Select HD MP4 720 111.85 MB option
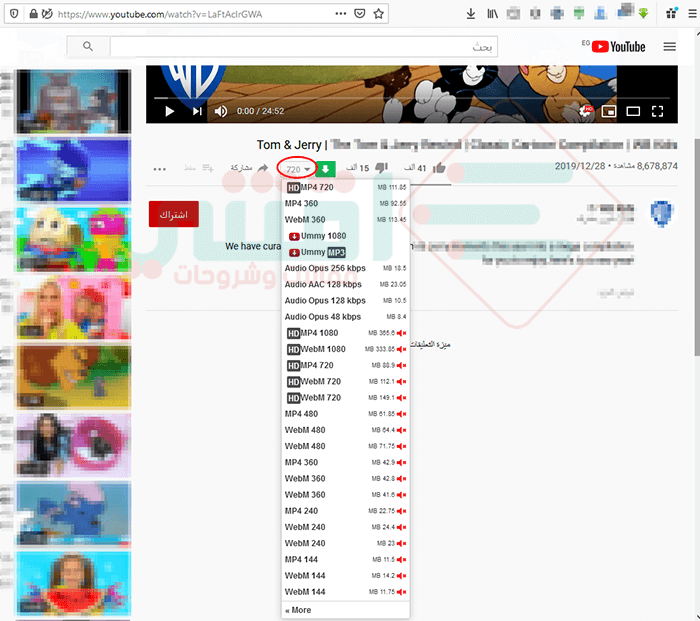700x621 pixels. pyautogui.click(x=346, y=188)
